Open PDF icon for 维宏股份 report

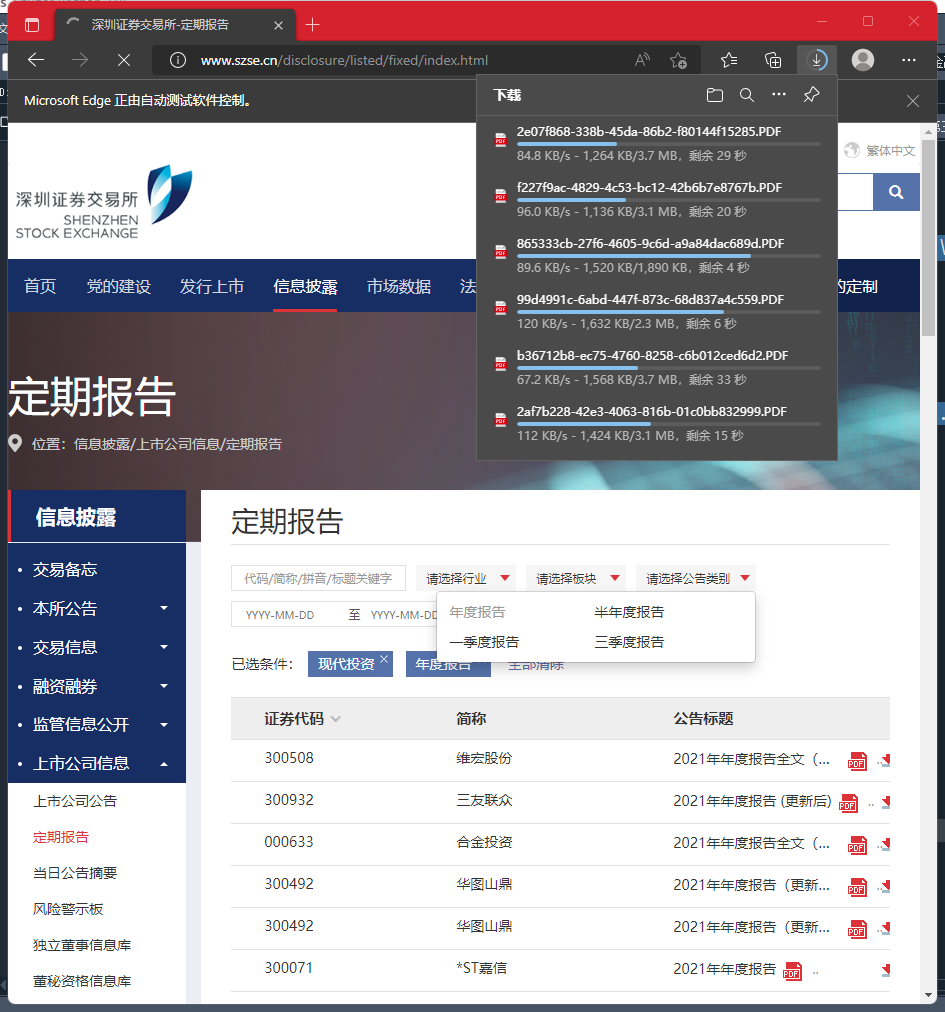(x=857, y=761)
